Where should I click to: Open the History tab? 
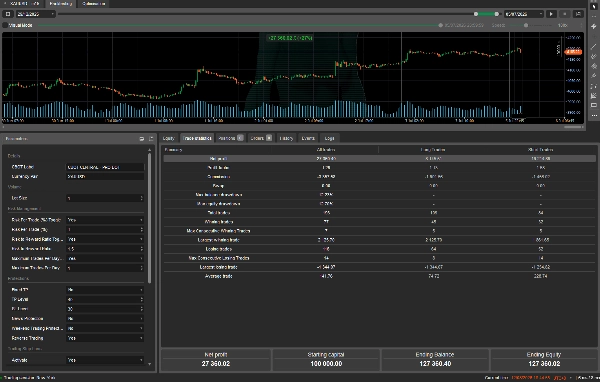coord(286,138)
